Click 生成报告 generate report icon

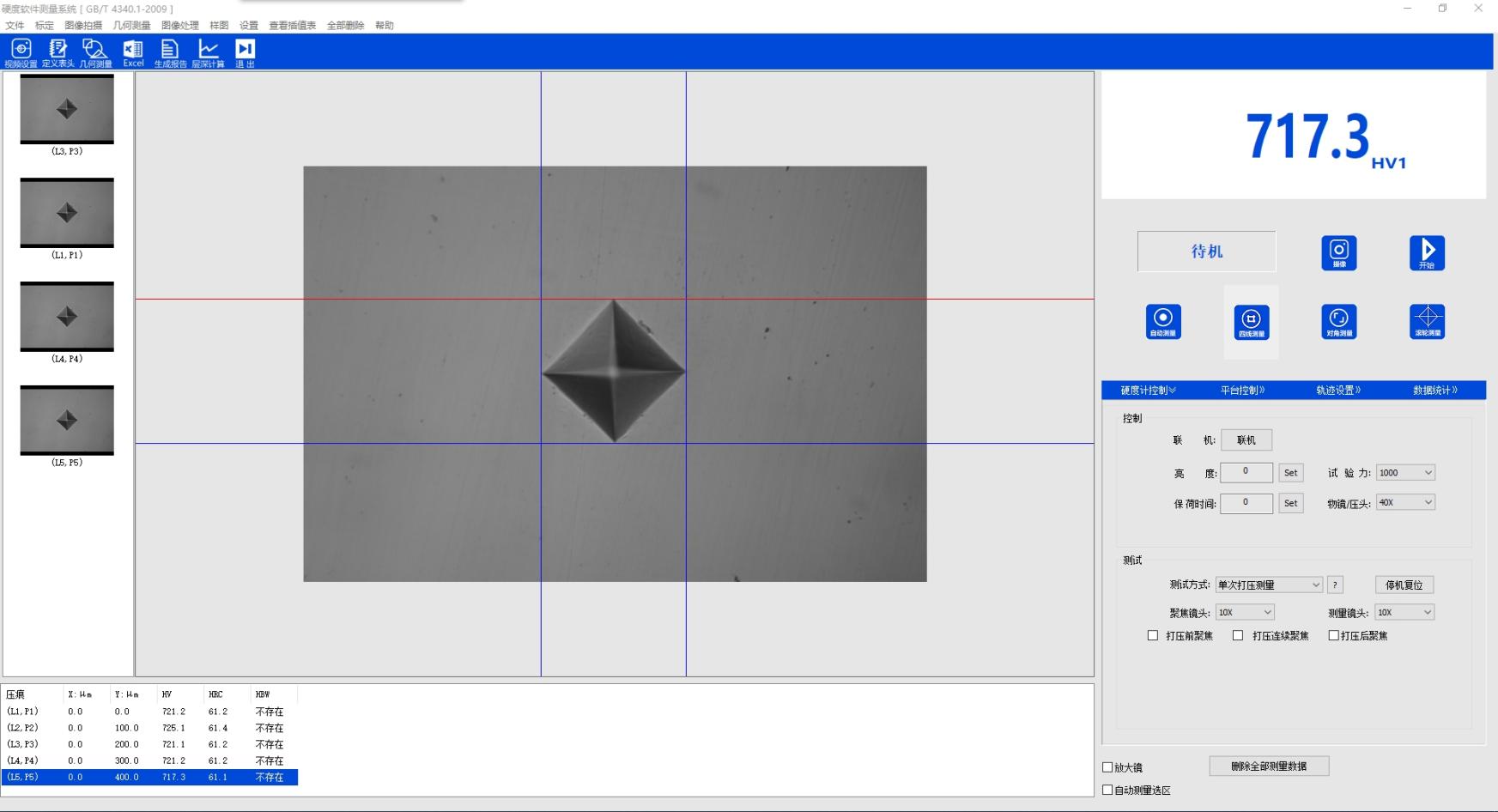[170, 52]
